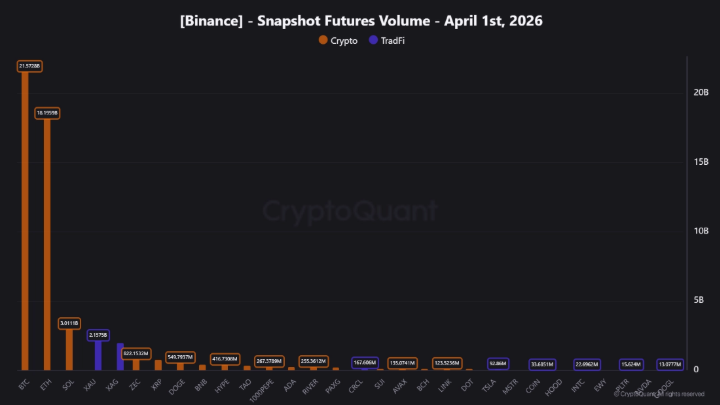Viewport: 720px width, 405px height.
Task: Click the SOL orange bar
Action: (x=70, y=348)
